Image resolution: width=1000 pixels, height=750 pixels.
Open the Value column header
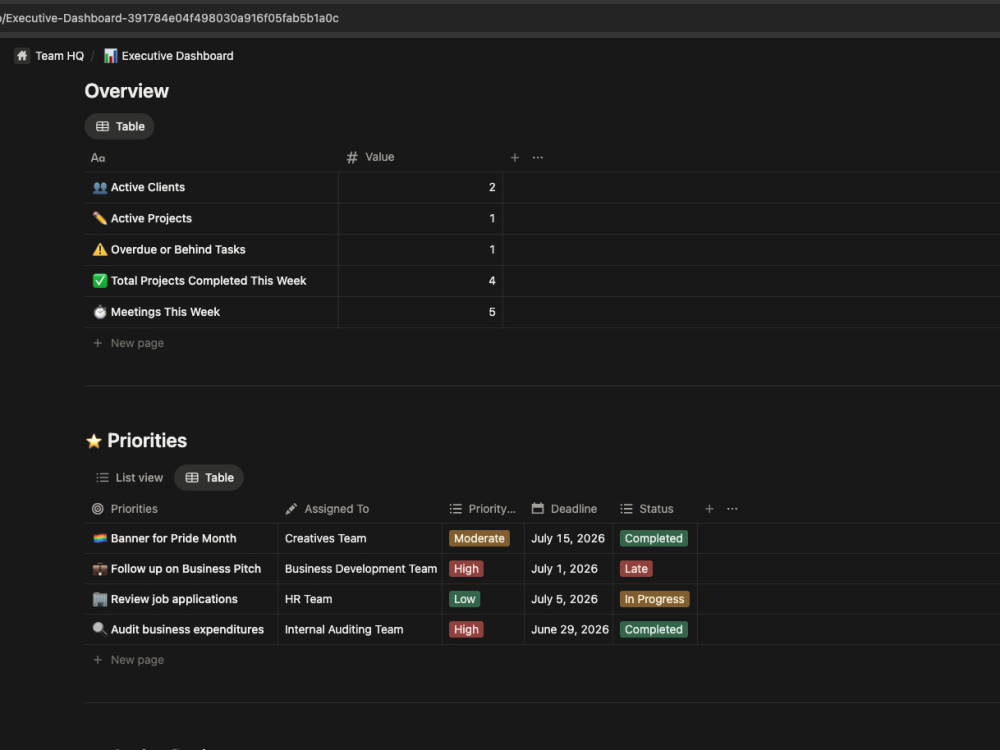point(371,158)
